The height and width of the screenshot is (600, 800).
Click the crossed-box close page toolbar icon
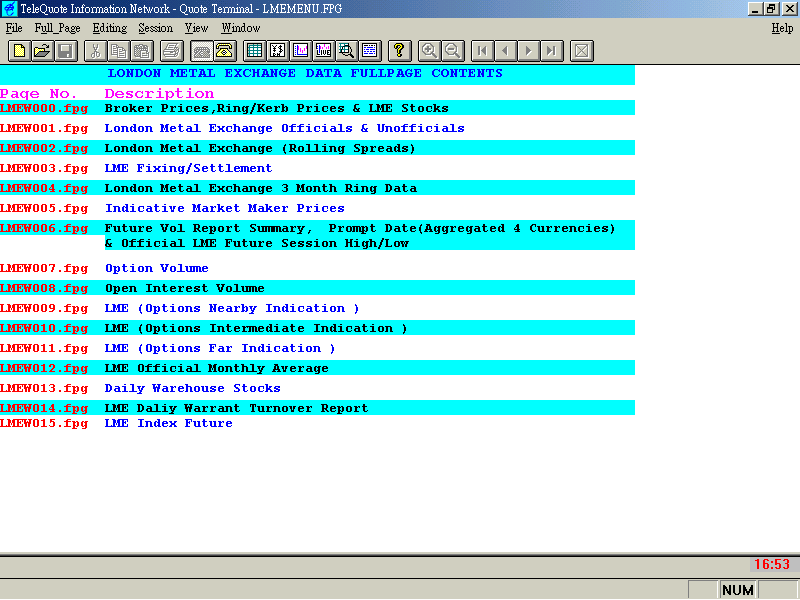[x=582, y=51]
